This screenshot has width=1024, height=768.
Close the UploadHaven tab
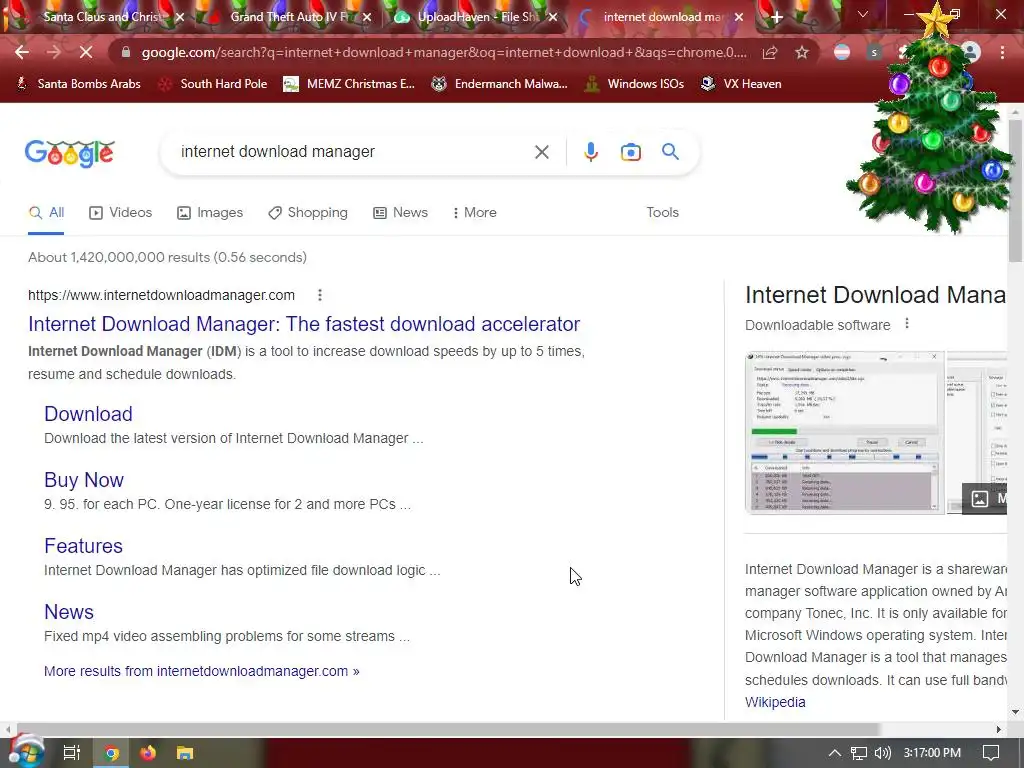(x=553, y=18)
